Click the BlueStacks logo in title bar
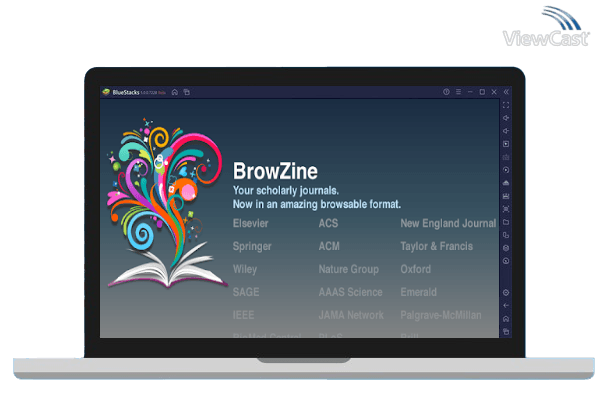602x414 pixels. coord(106,92)
